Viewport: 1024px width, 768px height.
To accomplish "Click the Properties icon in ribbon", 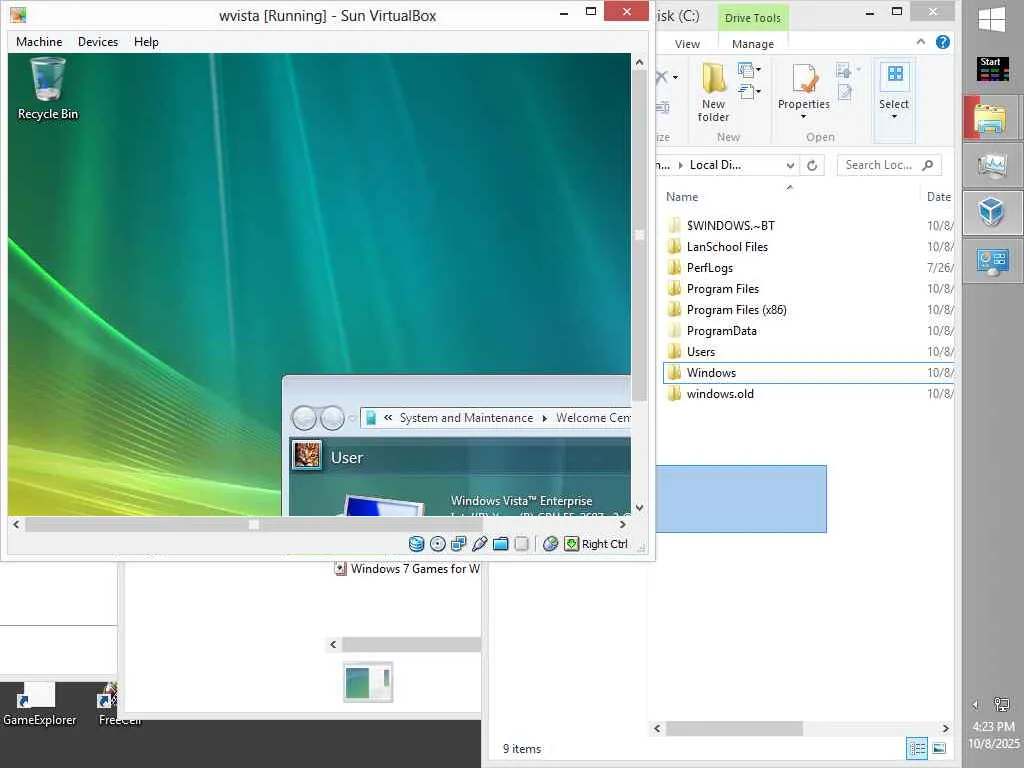I will click(x=804, y=78).
